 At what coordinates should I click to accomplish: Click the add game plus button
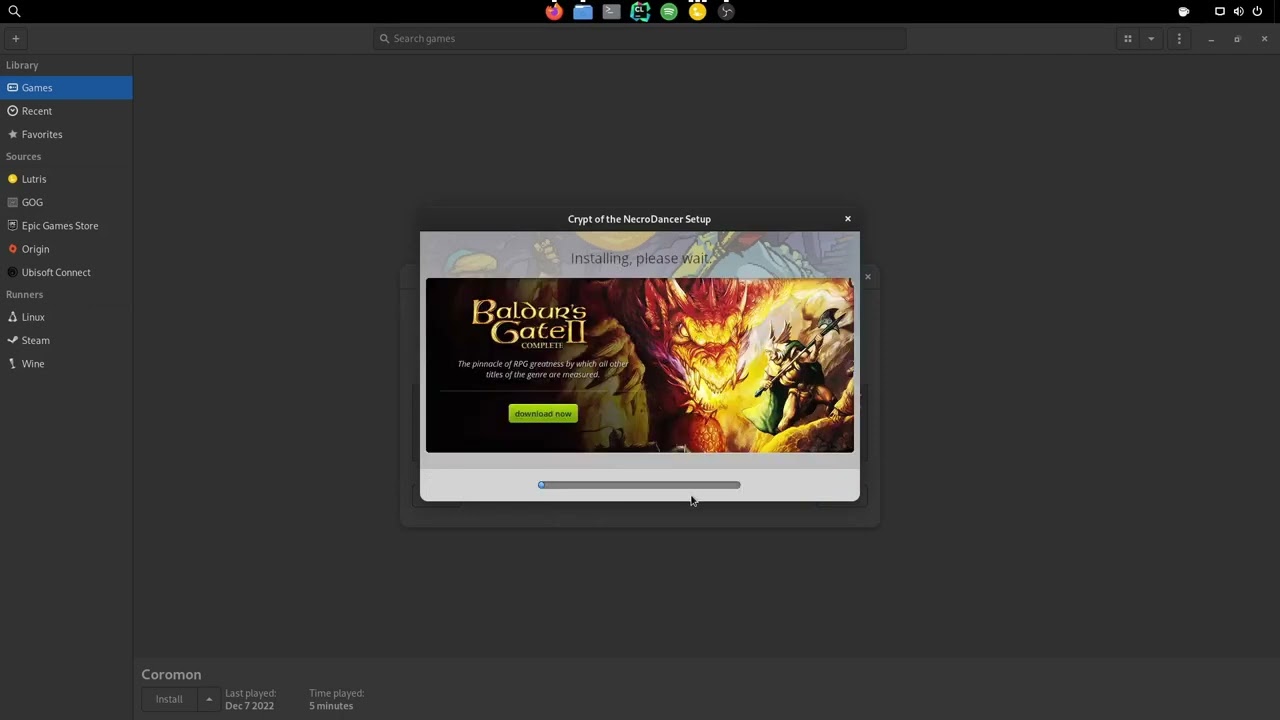[16, 39]
